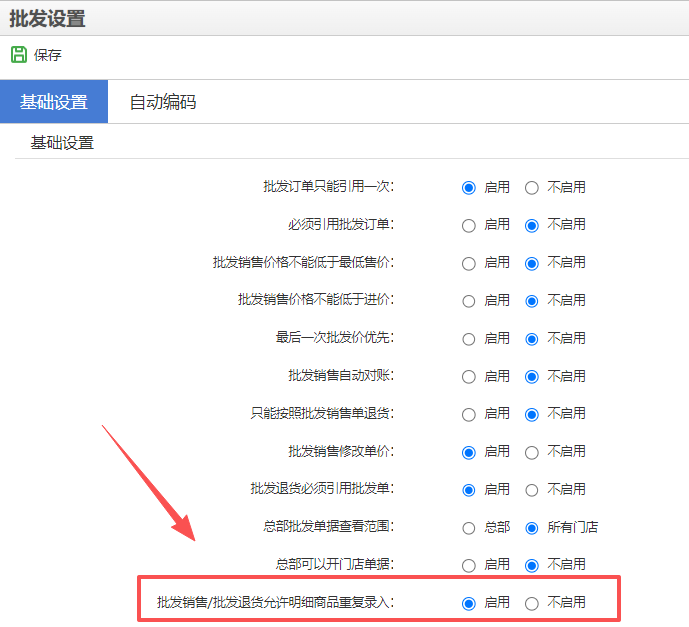The image size is (689, 627).
Task: Disable 批发销售/批发退货允许明细商品重复录入
Action: coord(532,603)
